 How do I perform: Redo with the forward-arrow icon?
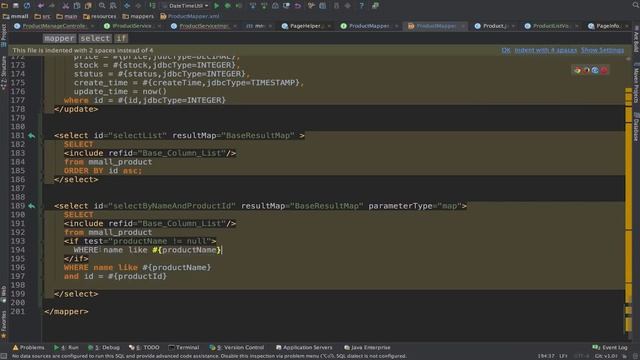[x=52, y=6]
